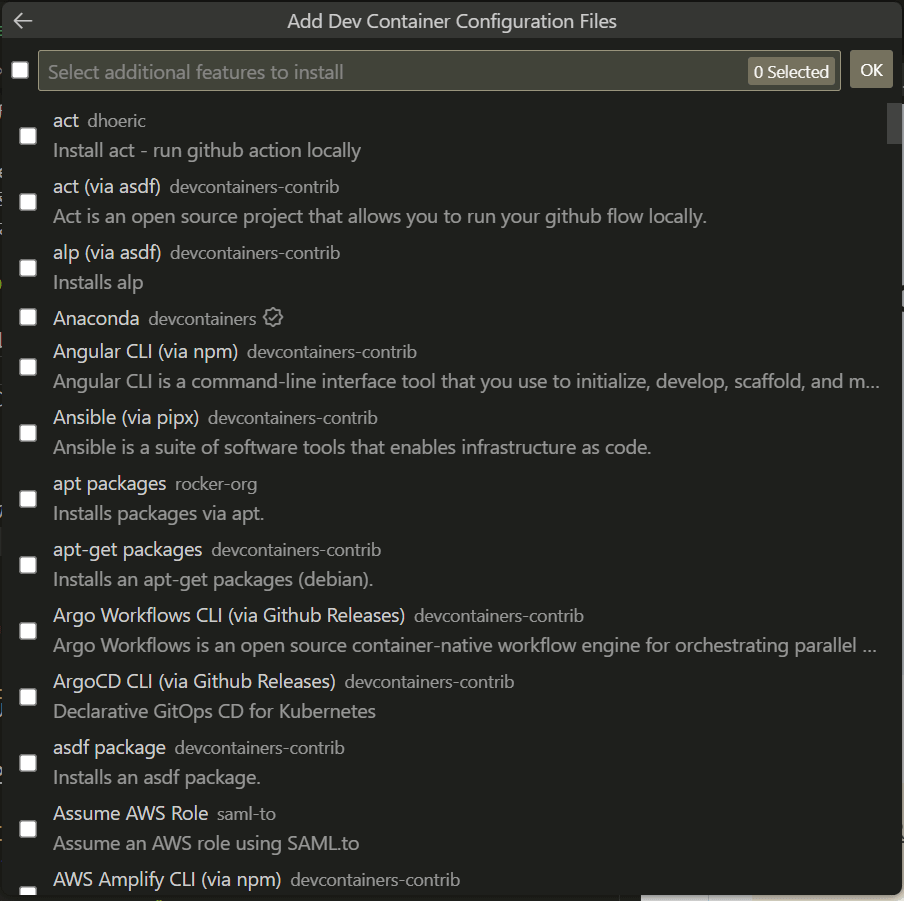Image resolution: width=904 pixels, height=901 pixels.
Task: Click the 'Anaconda' feature name
Action: [x=96, y=318]
